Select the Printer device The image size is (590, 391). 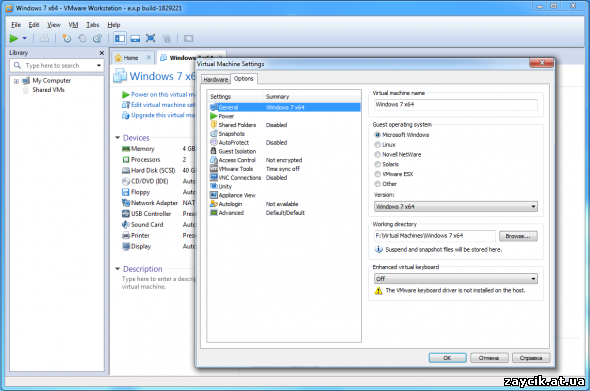[x=140, y=236]
